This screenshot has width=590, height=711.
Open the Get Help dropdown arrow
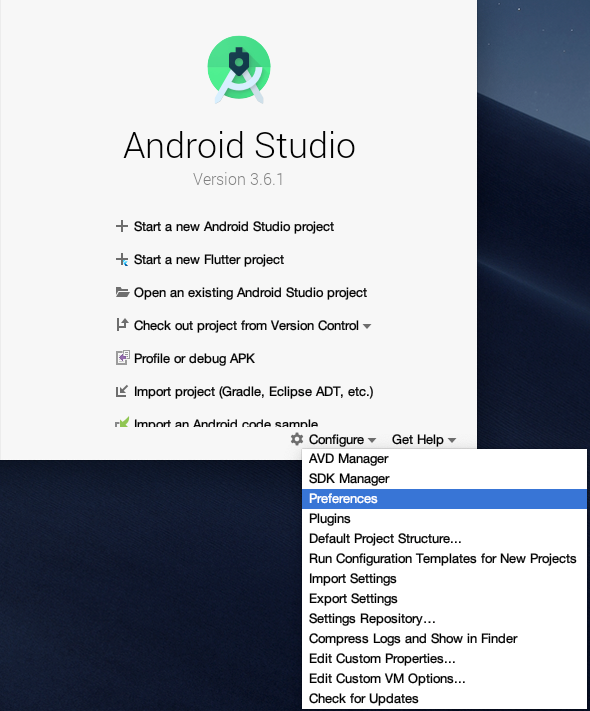click(x=452, y=440)
